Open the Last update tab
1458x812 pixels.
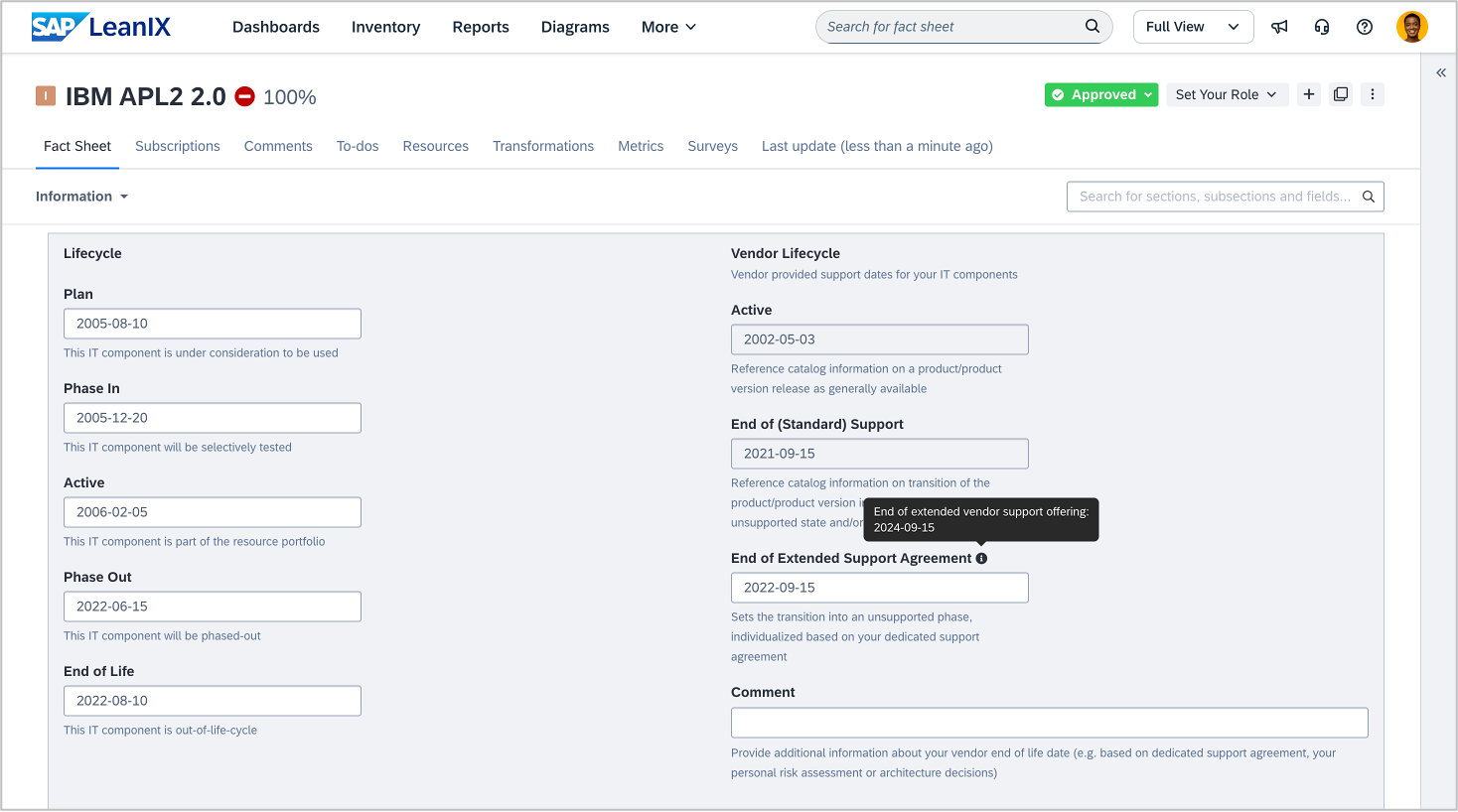click(877, 146)
